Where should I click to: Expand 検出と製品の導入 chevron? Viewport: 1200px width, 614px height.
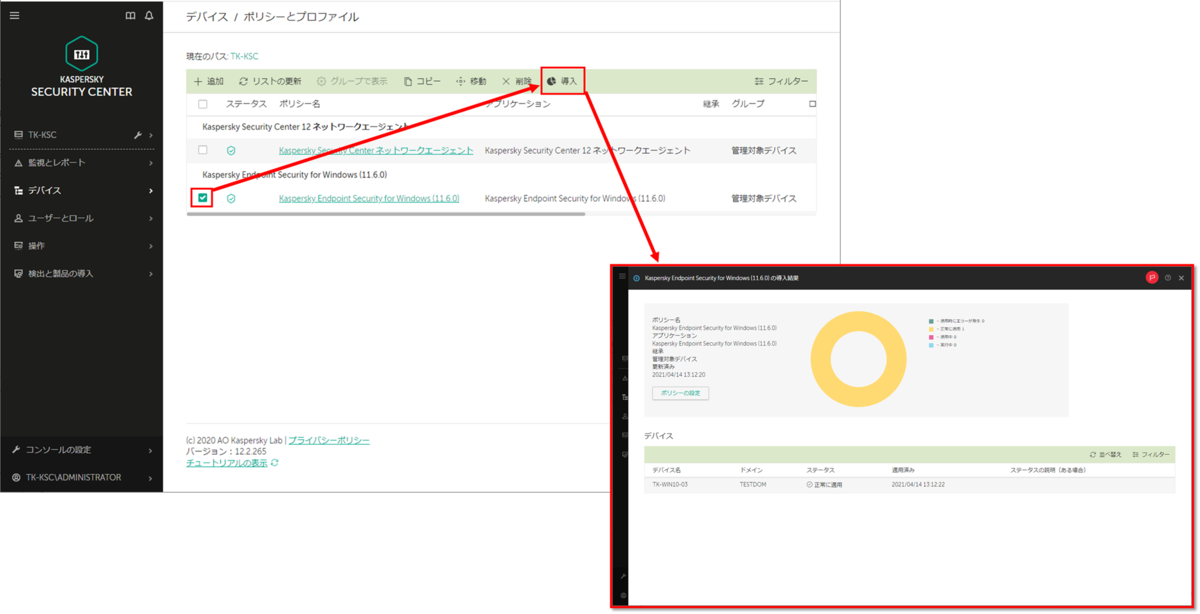coord(151,273)
